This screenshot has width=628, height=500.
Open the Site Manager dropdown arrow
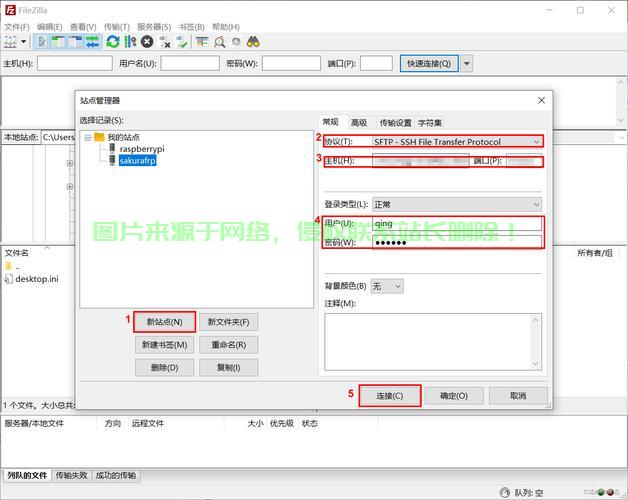[24, 42]
